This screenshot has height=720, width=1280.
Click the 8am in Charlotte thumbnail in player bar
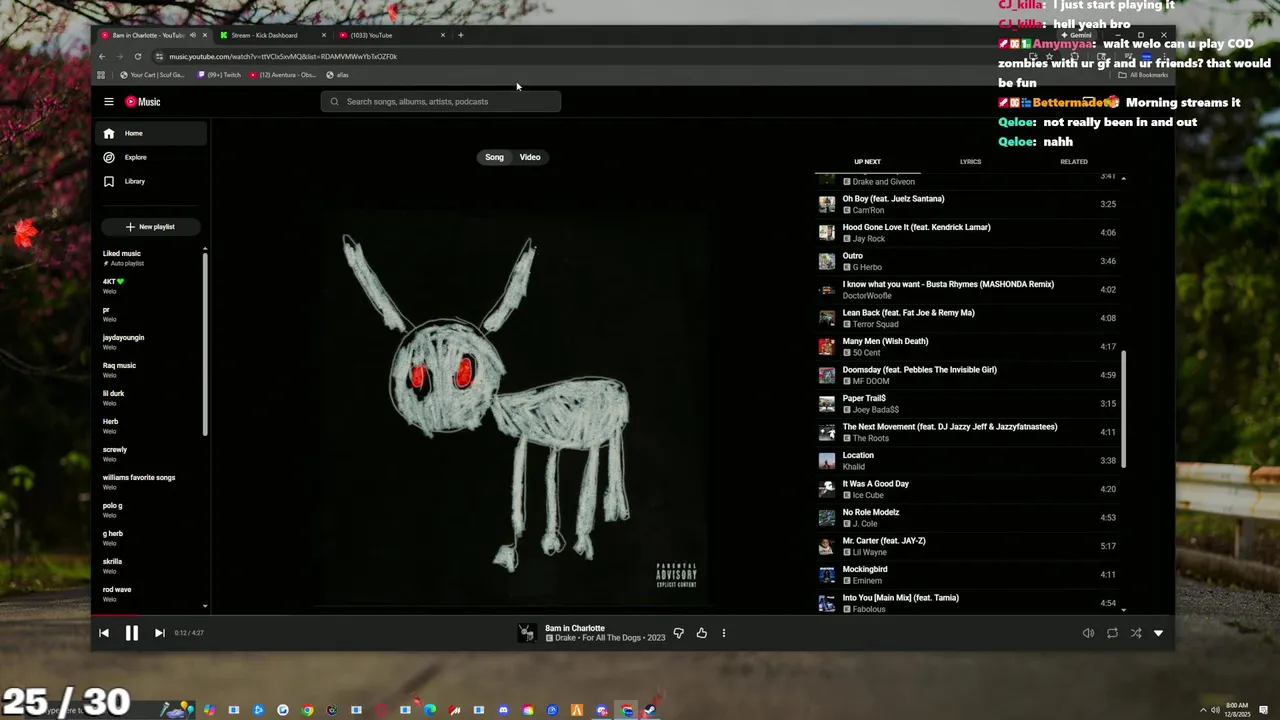[527, 633]
